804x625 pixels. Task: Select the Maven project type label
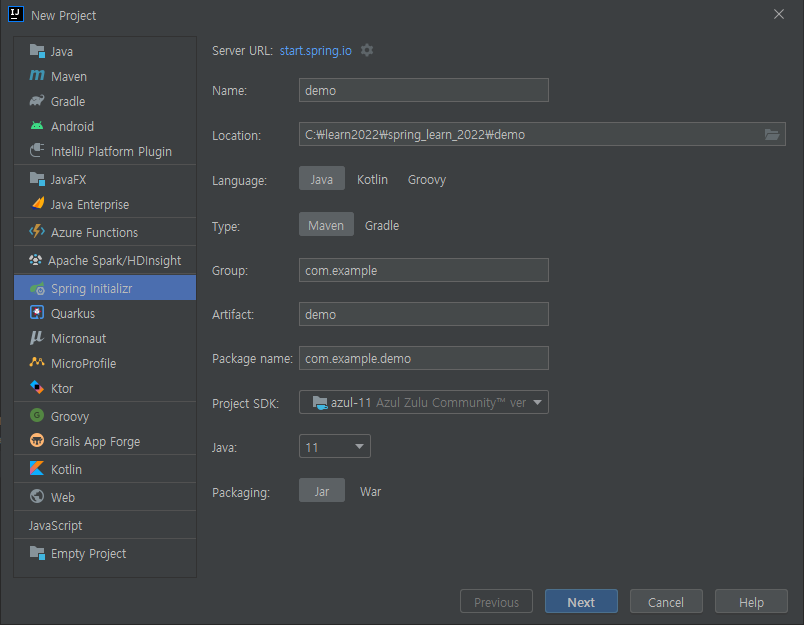pyautogui.click(x=69, y=76)
